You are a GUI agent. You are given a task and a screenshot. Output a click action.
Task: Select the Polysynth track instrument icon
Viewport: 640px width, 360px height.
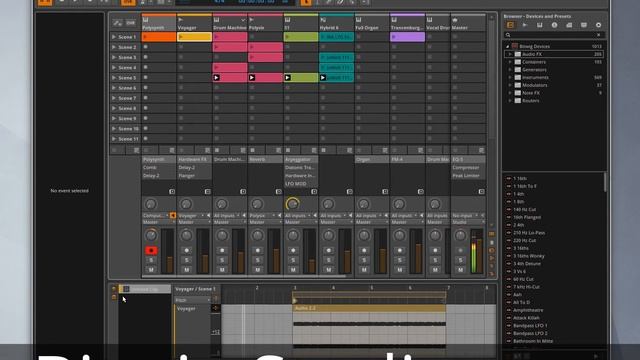click(x=146, y=20)
